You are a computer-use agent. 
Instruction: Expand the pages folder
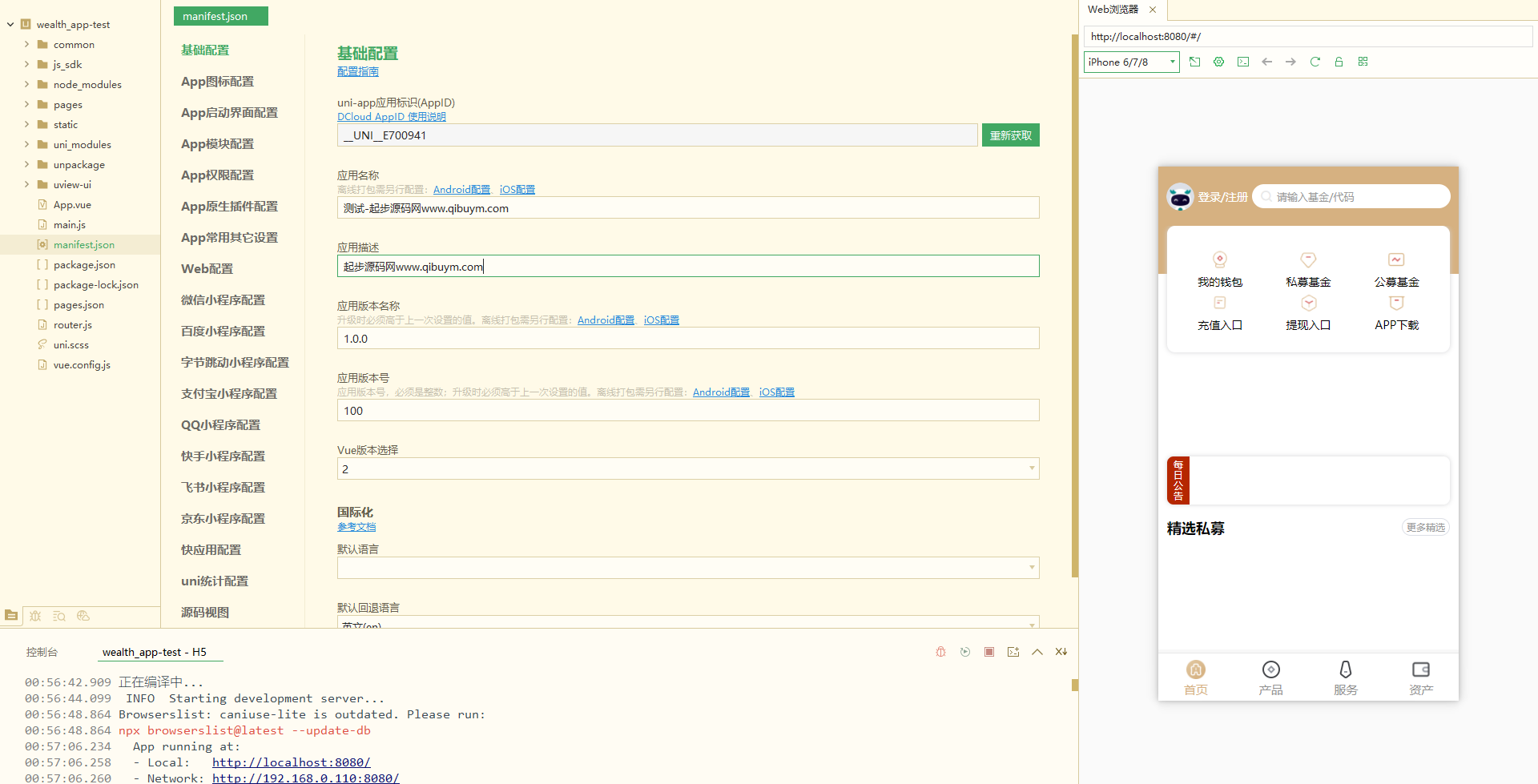click(x=26, y=105)
